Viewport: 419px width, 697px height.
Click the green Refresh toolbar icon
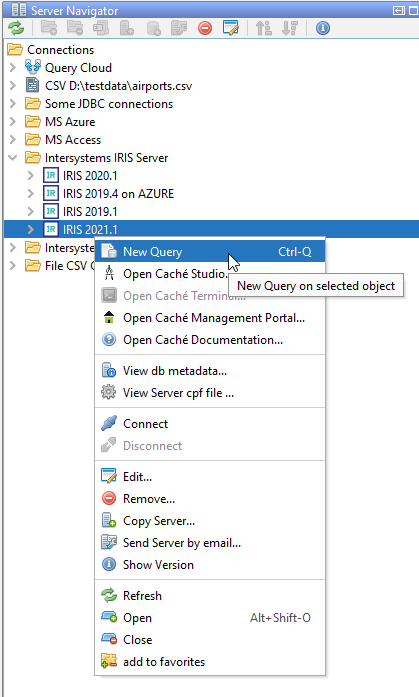pos(16,28)
